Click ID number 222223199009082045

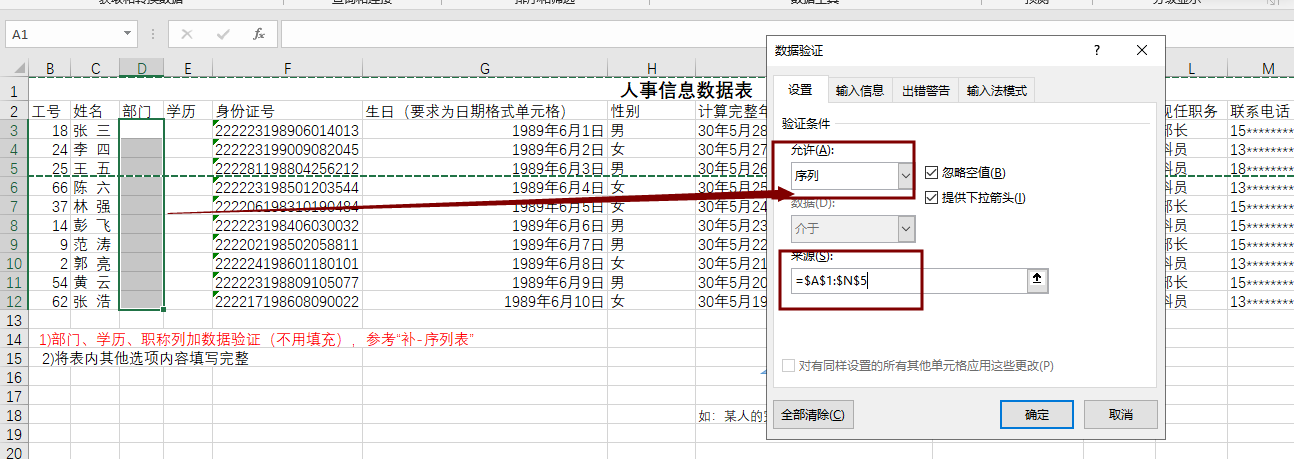pyautogui.click(x=287, y=149)
